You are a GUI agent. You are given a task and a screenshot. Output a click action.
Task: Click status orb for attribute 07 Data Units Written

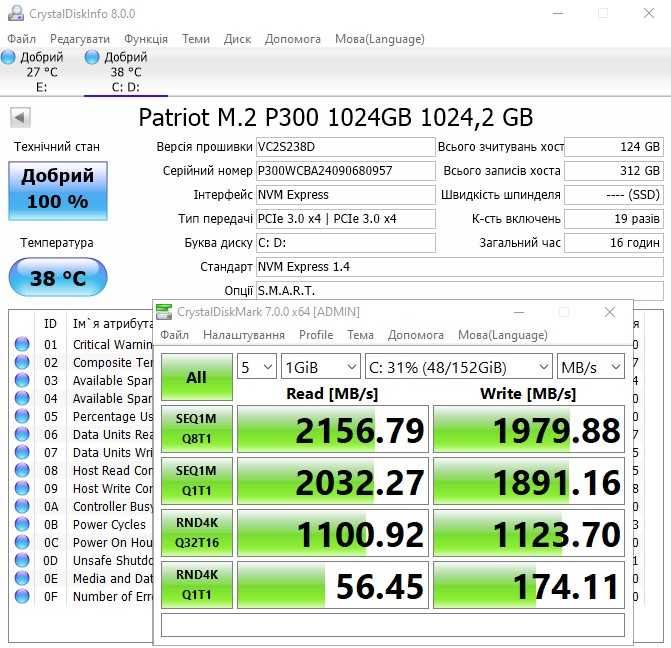pos(22,452)
